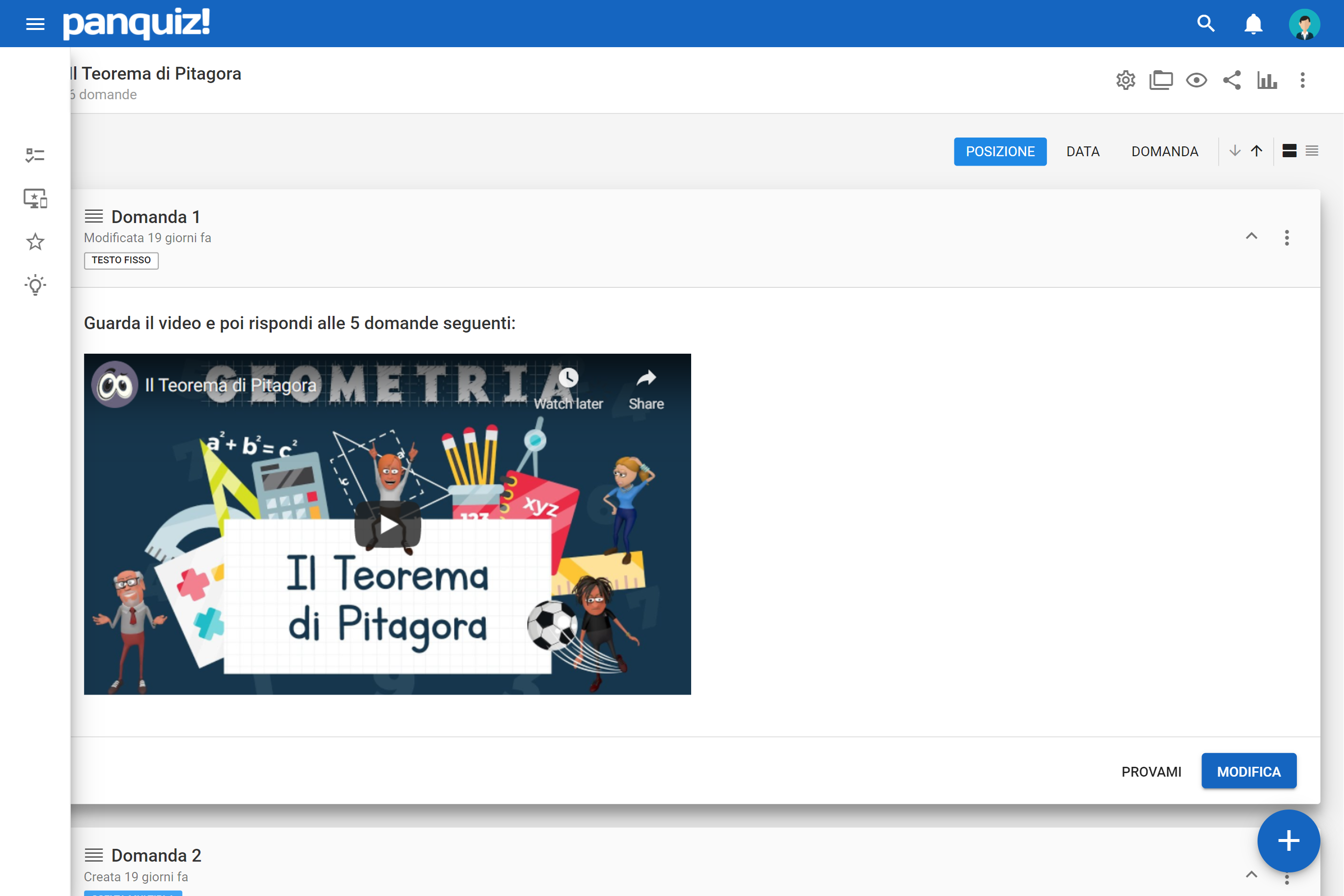Preview quiz with the eye icon

1196,80
